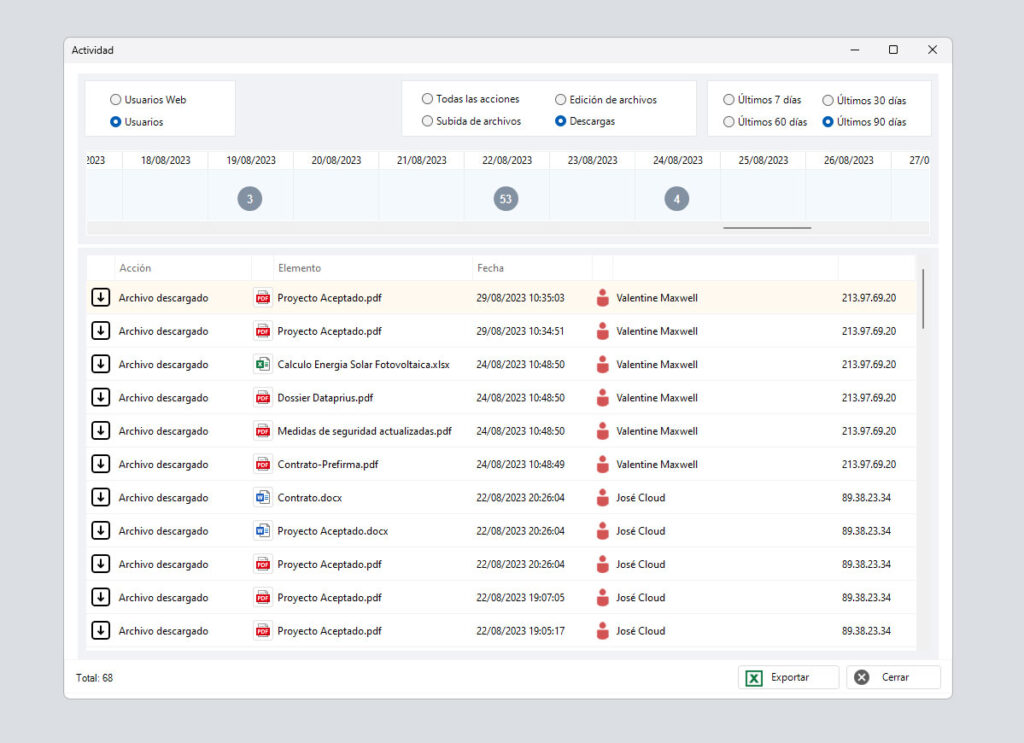Click the download icon in the 29/08/2023 10:35:03 row
Image resolution: width=1024 pixels, height=743 pixels.
tap(101, 297)
